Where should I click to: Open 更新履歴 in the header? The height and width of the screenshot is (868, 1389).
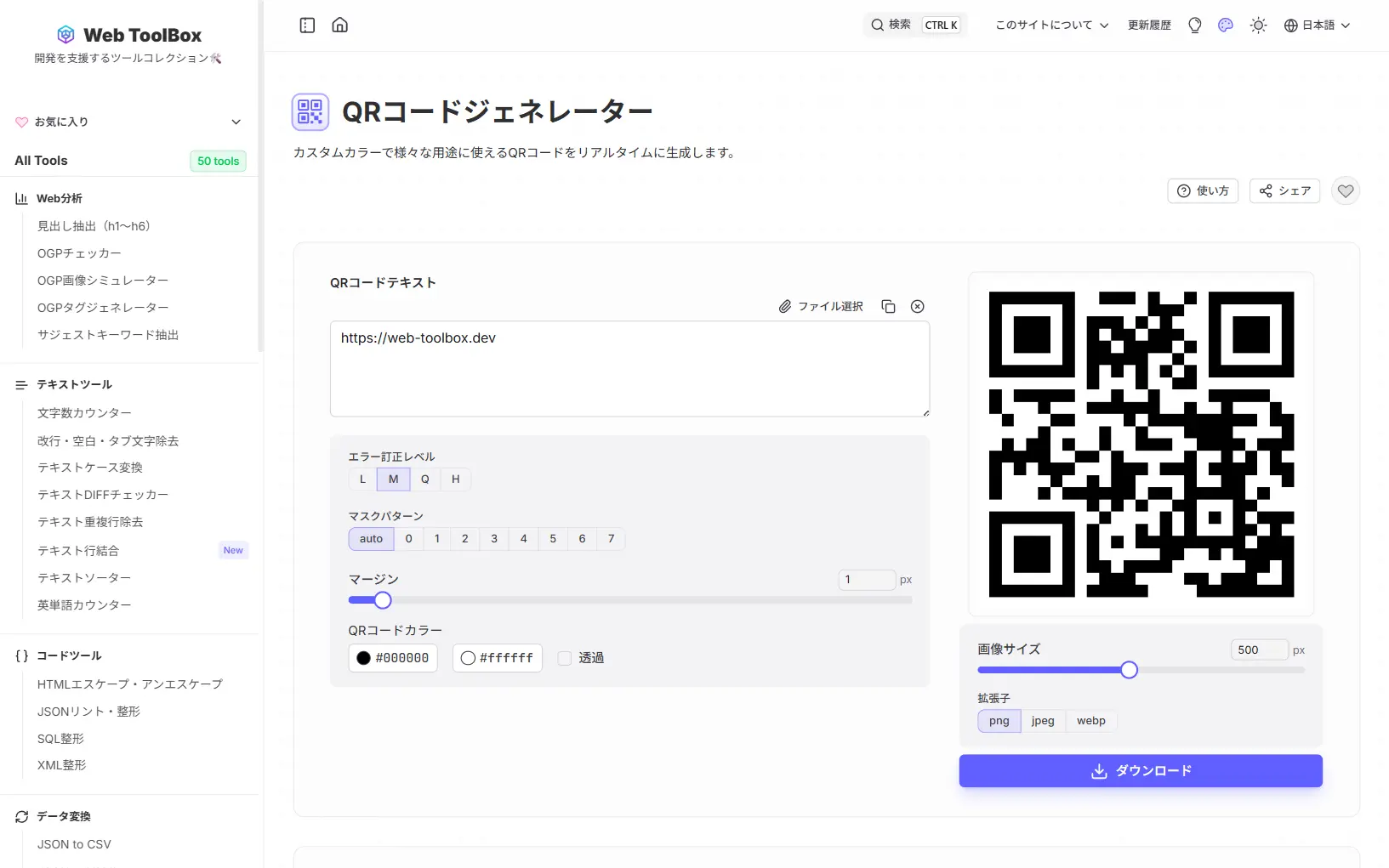1149,26
